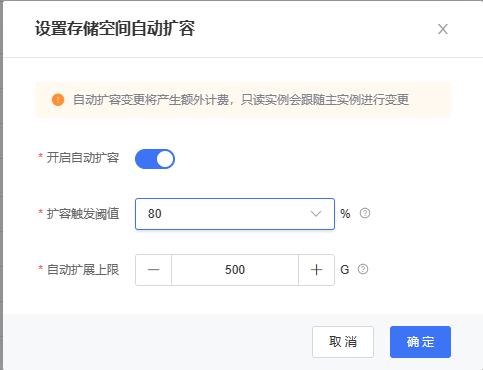The width and height of the screenshot is (483, 370).
Task: Increase 自动扩展上限 with plus button
Action: point(316,270)
